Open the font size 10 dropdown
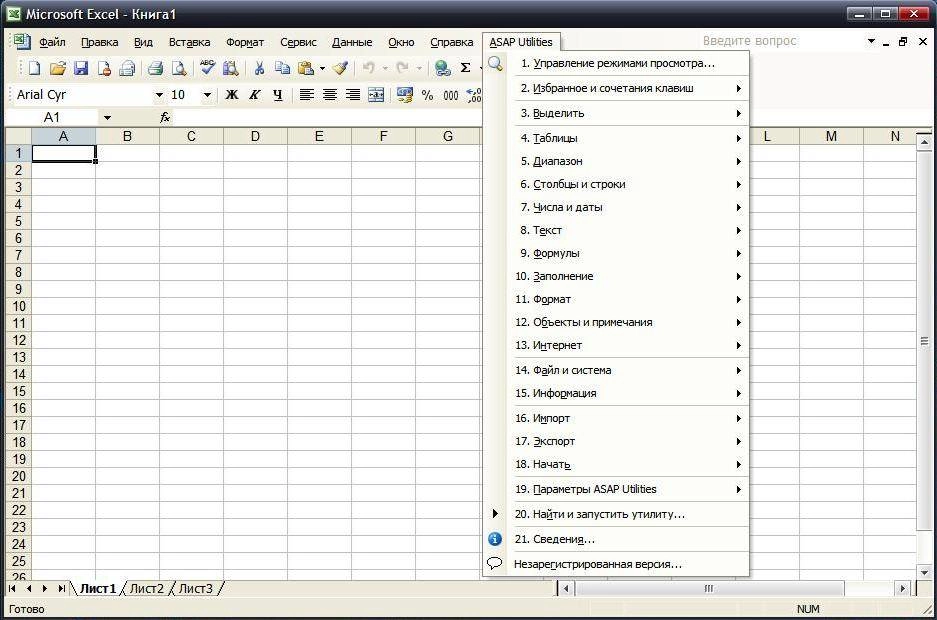 point(207,94)
